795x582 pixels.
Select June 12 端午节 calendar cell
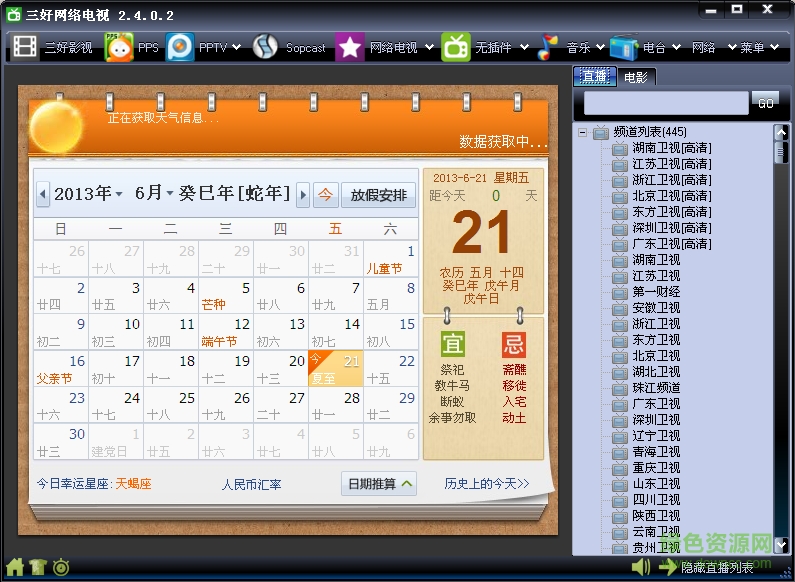click(x=226, y=332)
